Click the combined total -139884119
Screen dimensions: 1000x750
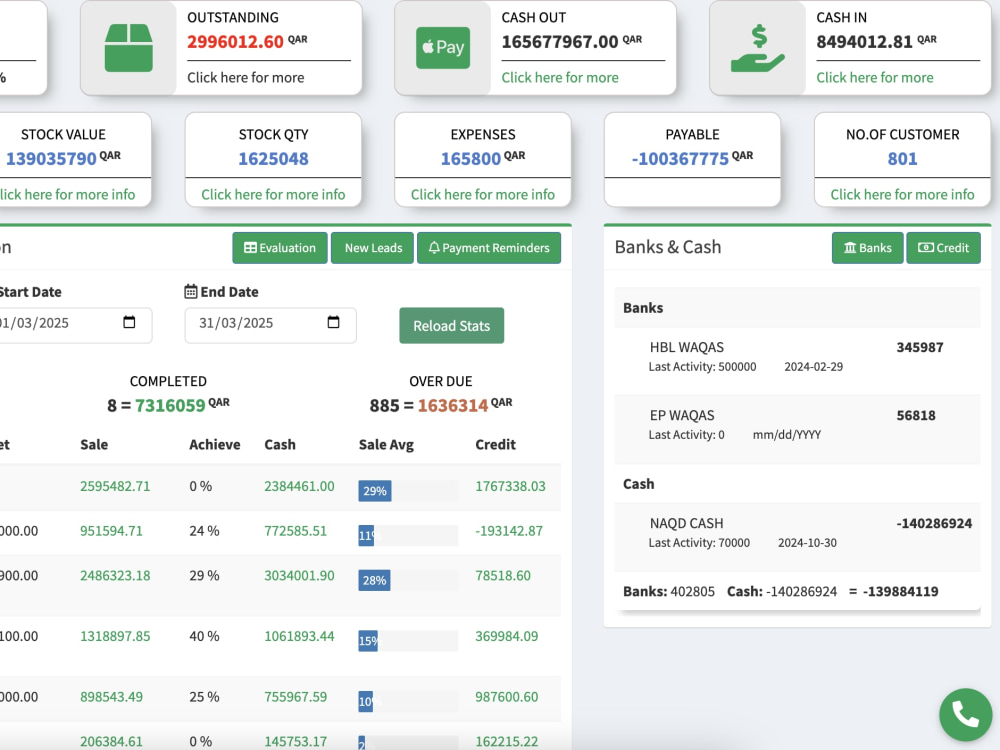pos(901,592)
